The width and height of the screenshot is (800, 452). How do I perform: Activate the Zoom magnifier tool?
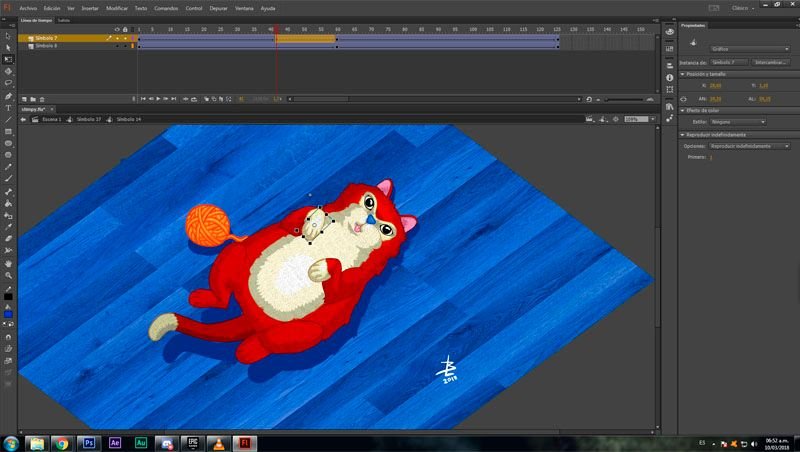click(x=8, y=275)
